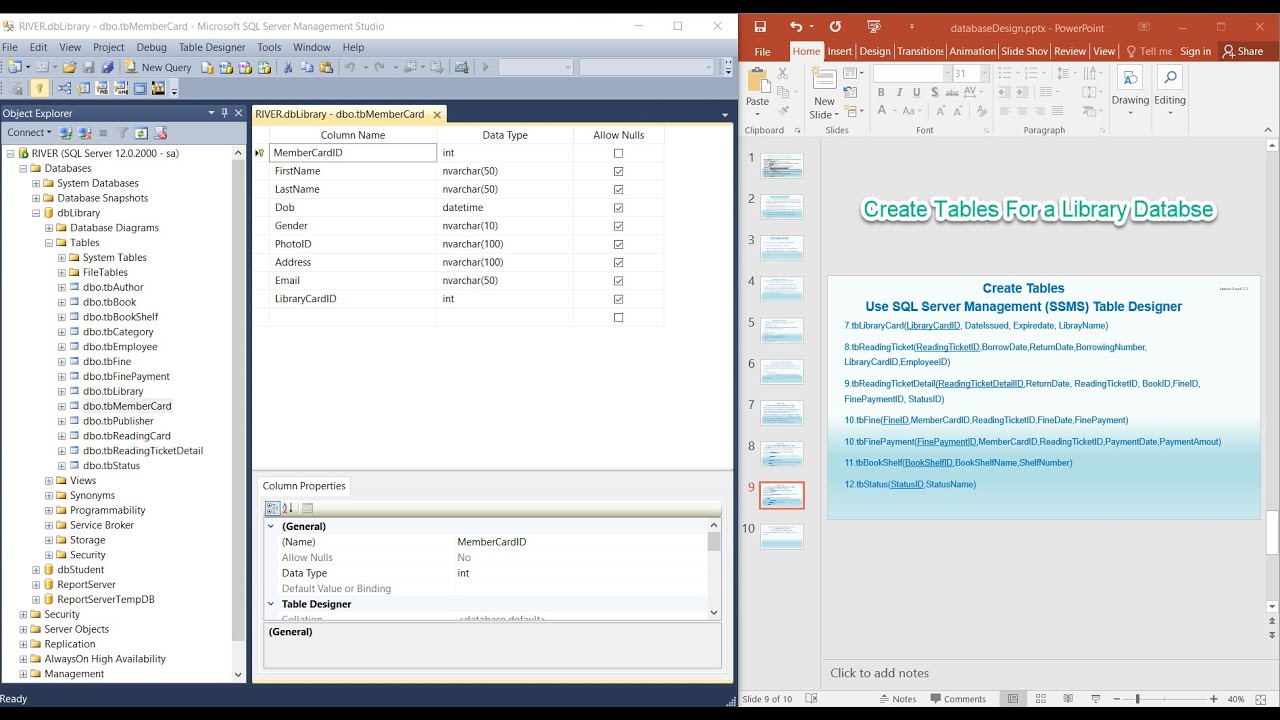The image size is (1280, 720).
Task: Toggle Allow Nulls checkbox for Address
Action: 618,262
